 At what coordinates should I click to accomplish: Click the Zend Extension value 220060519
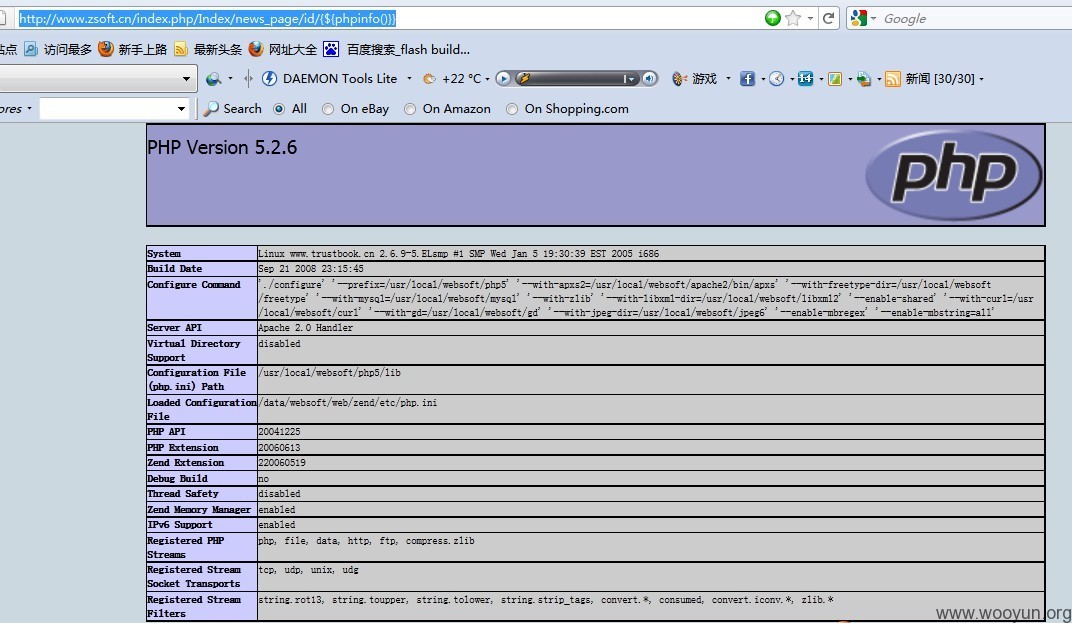pos(282,462)
